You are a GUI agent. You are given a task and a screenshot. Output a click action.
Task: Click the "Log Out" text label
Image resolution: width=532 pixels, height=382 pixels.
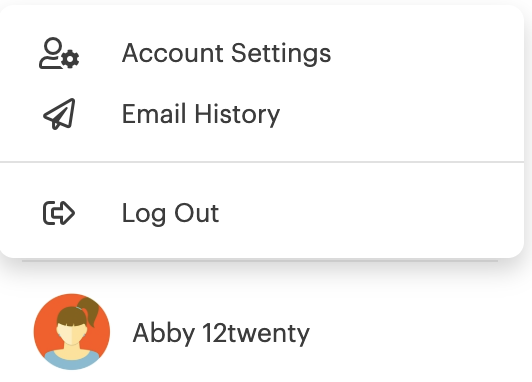click(x=170, y=214)
